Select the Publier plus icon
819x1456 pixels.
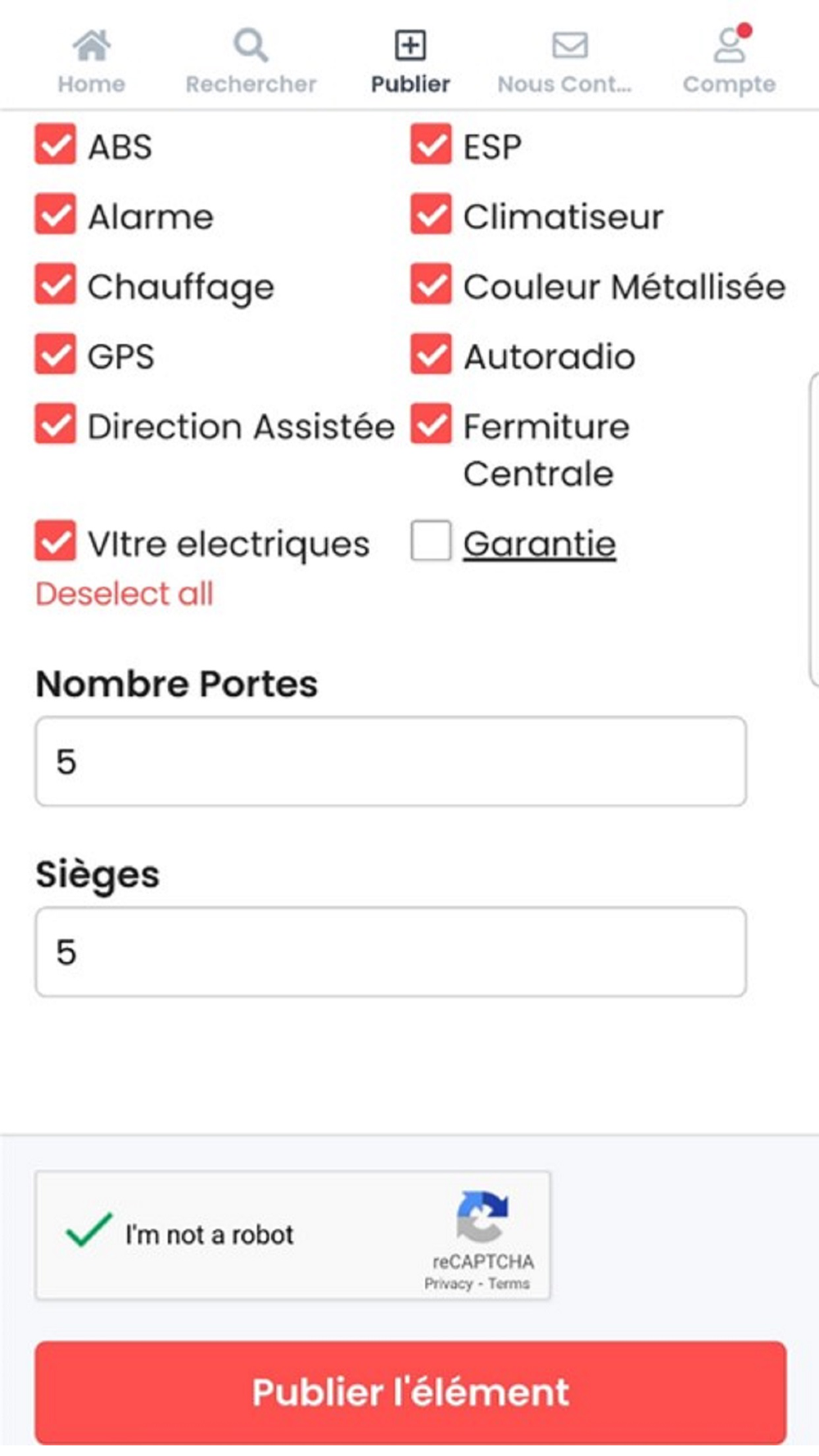[410, 45]
